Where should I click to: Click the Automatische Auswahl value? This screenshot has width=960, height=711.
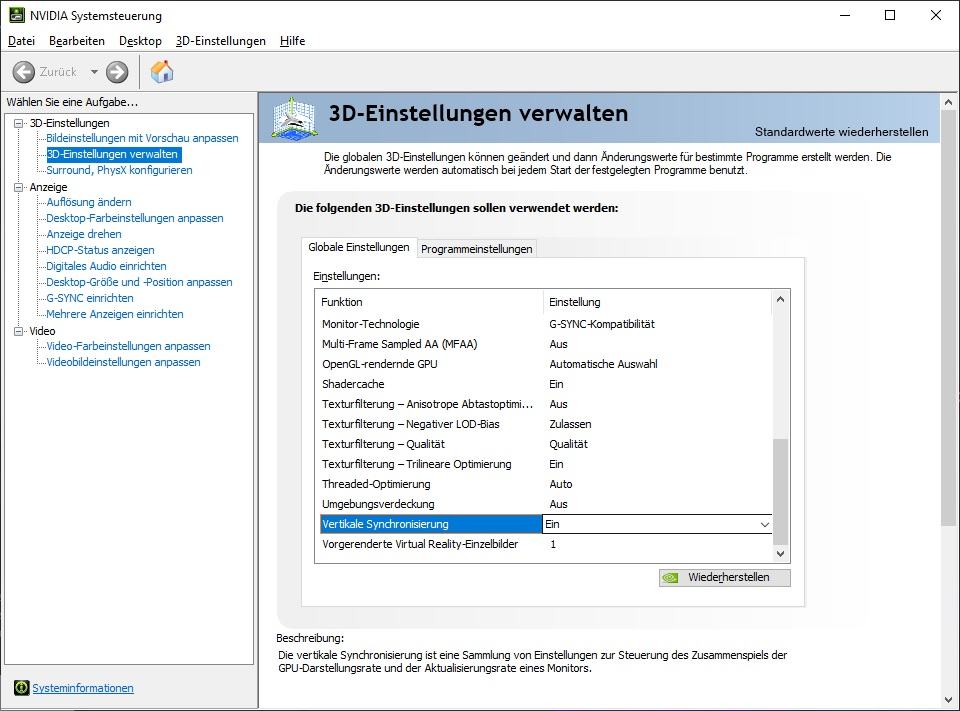point(603,364)
